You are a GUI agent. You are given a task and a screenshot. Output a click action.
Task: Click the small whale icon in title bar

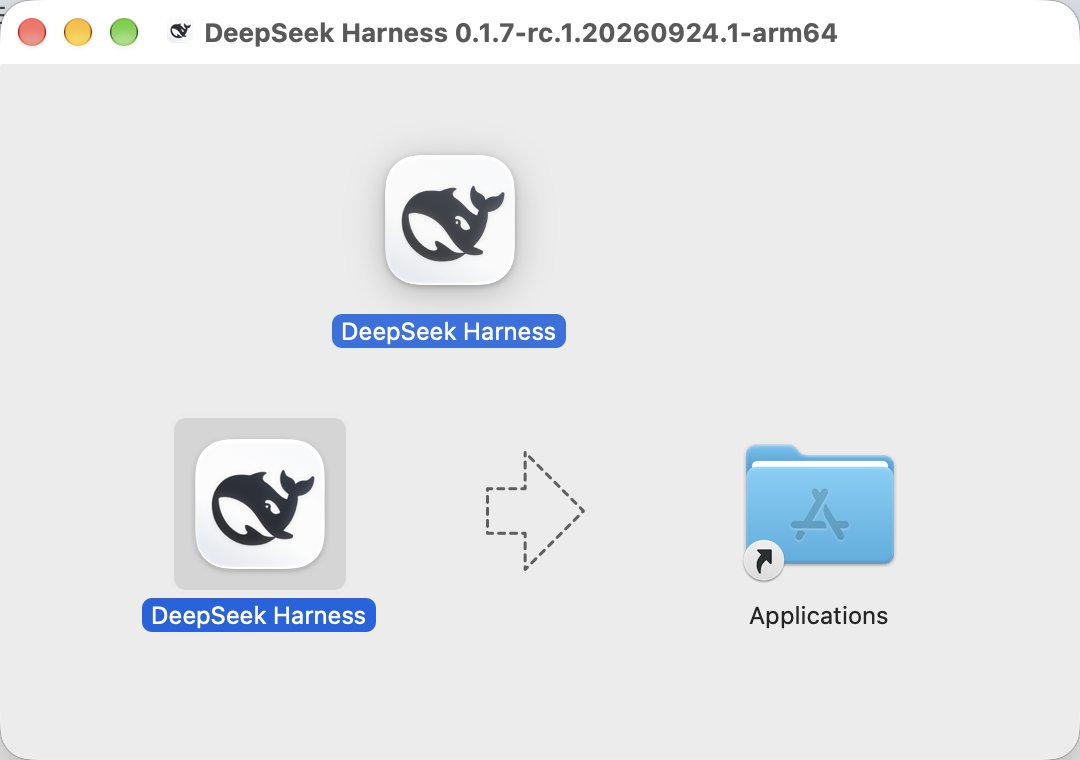coord(180,32)
